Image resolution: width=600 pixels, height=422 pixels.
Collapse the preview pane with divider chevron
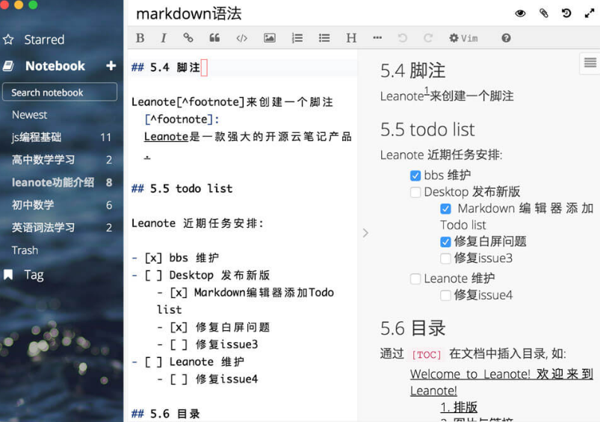(x=365, y=233)
